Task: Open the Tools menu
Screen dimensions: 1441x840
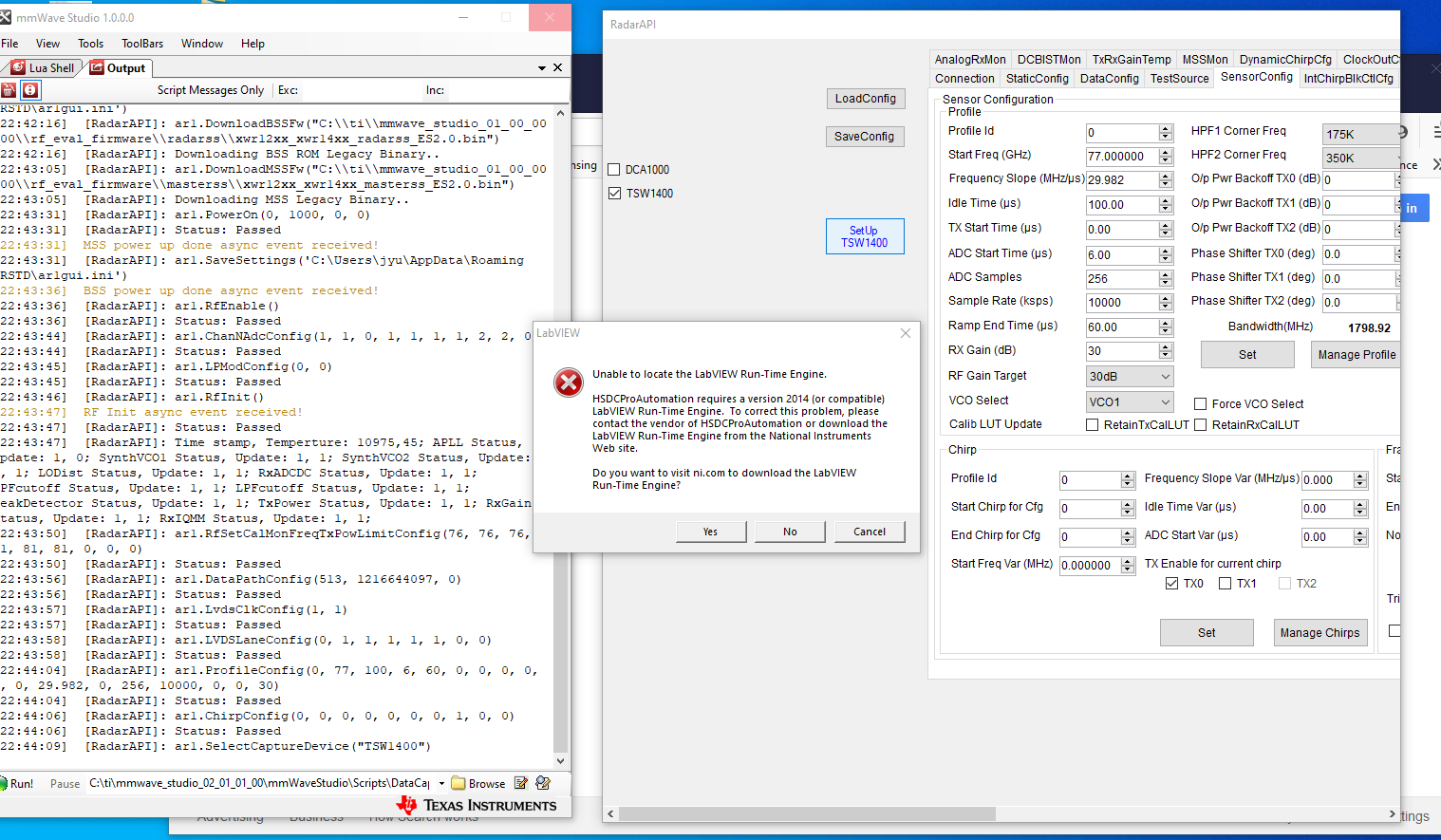Action: point(91,44)
